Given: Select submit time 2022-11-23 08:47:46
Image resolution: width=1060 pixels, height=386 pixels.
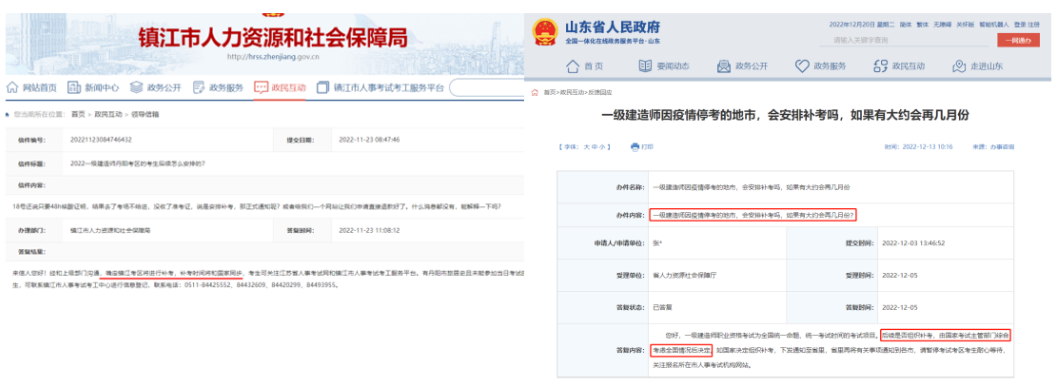Looking at the screenshot, I should point(368,140).
